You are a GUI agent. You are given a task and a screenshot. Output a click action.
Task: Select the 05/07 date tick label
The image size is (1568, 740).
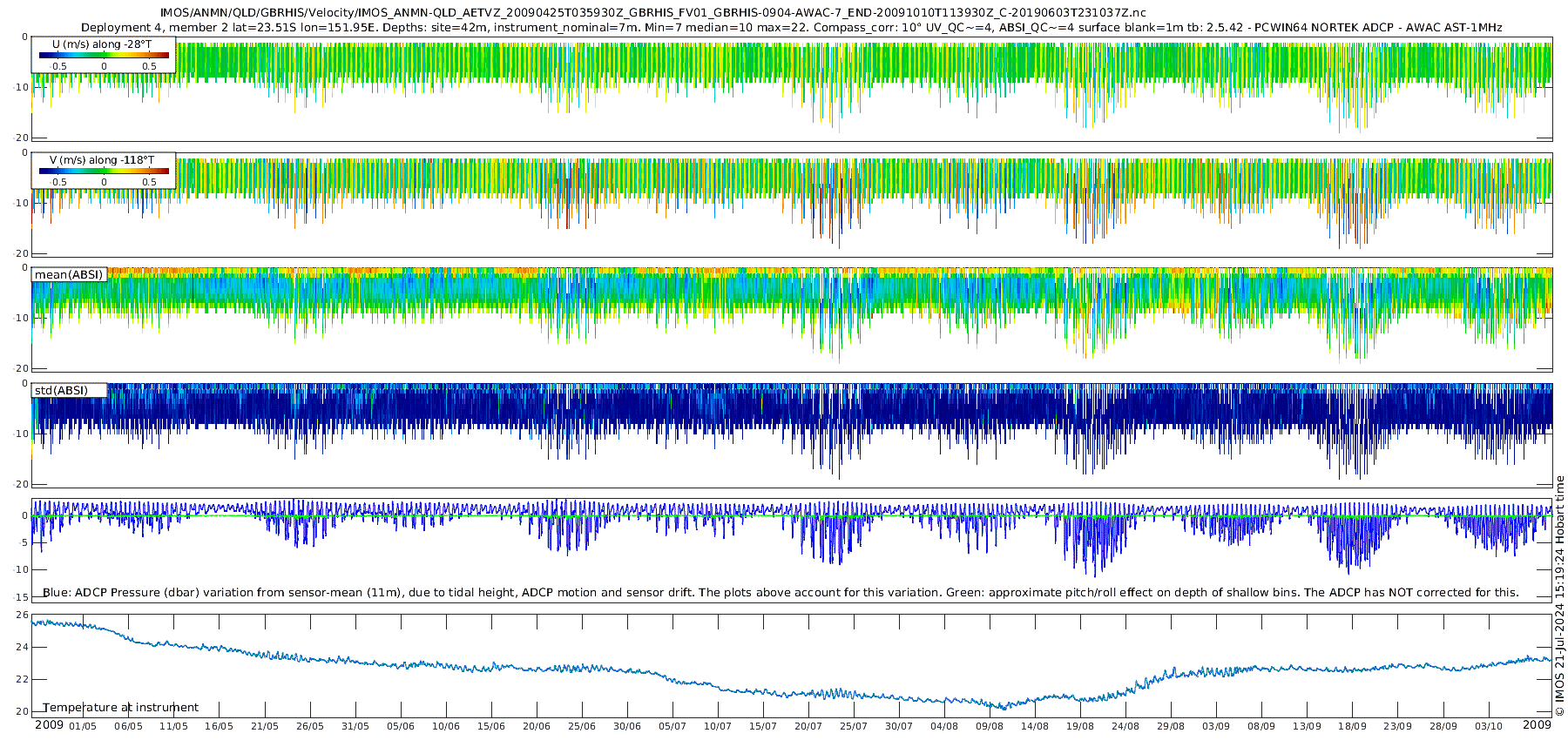672,726
